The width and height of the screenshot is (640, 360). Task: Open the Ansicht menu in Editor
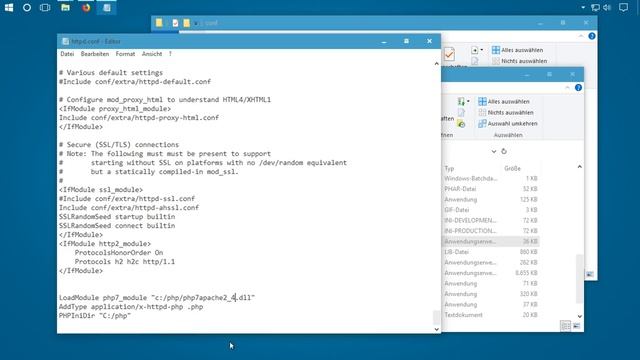pos(152,54)
